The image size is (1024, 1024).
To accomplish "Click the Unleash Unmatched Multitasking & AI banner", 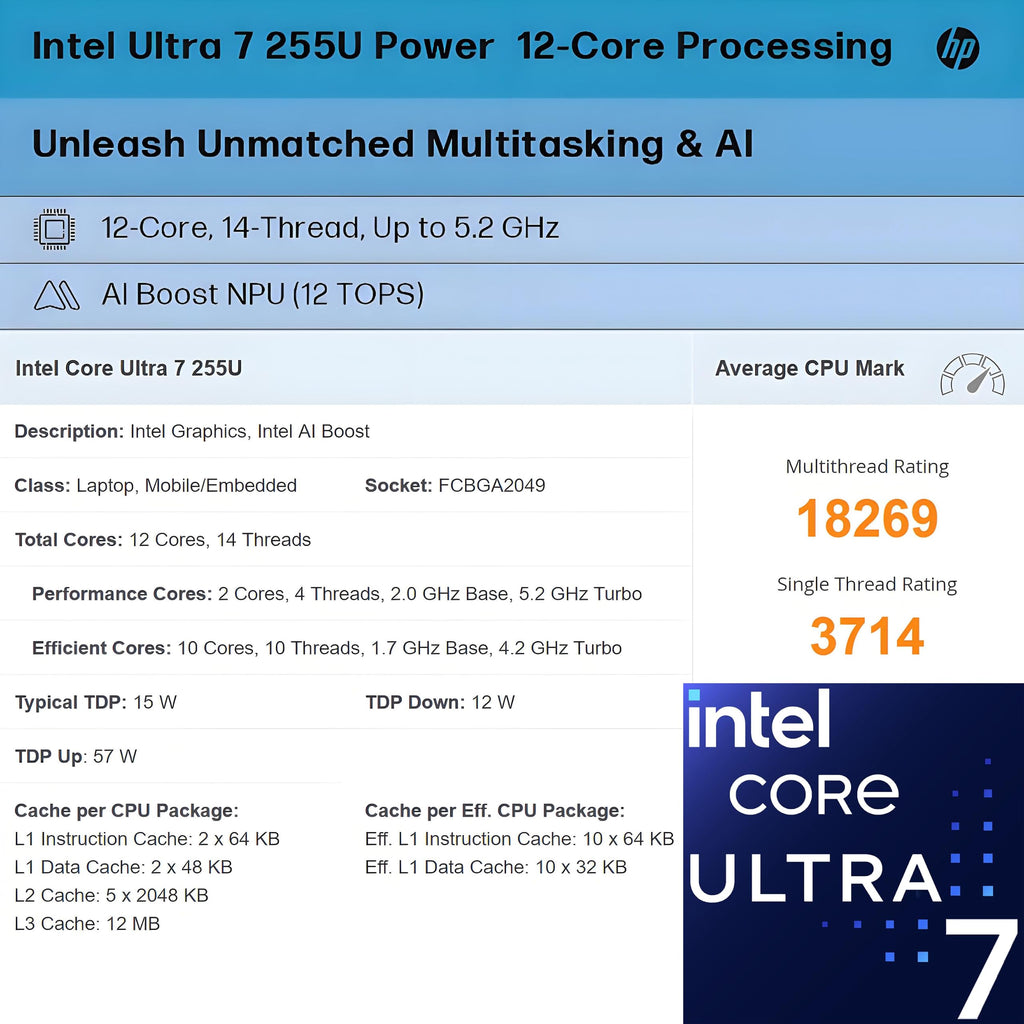I will pyautogui.click(x=512, y=147).
